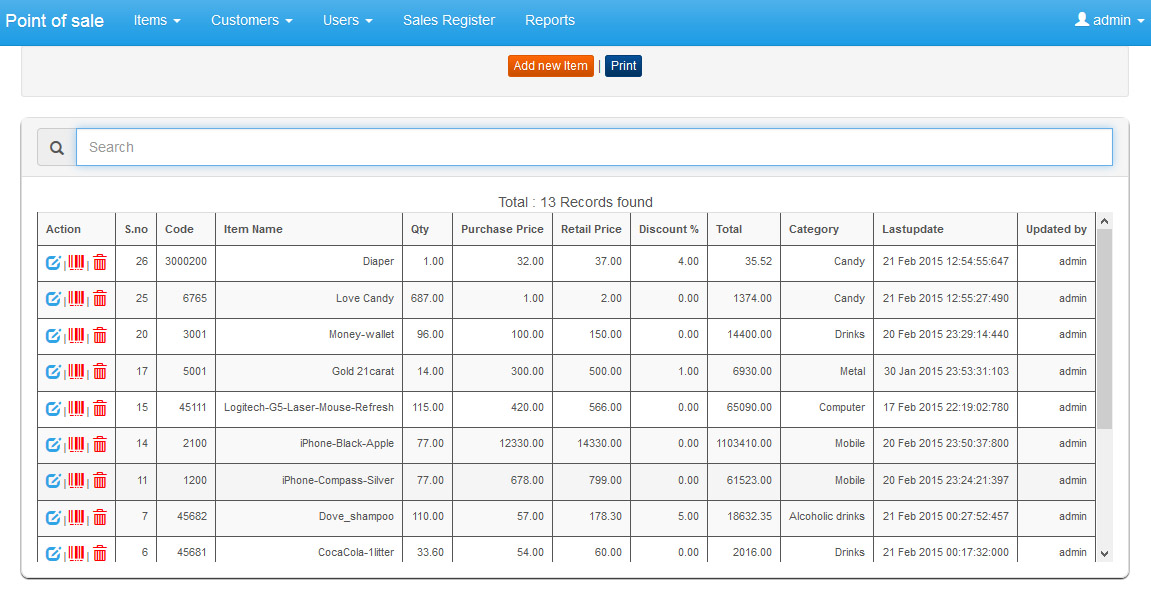Edit Logitech-G5-Laser-Mouse-Refresh item
This screenshot has width=1151, height=594.
coord(53,408)
